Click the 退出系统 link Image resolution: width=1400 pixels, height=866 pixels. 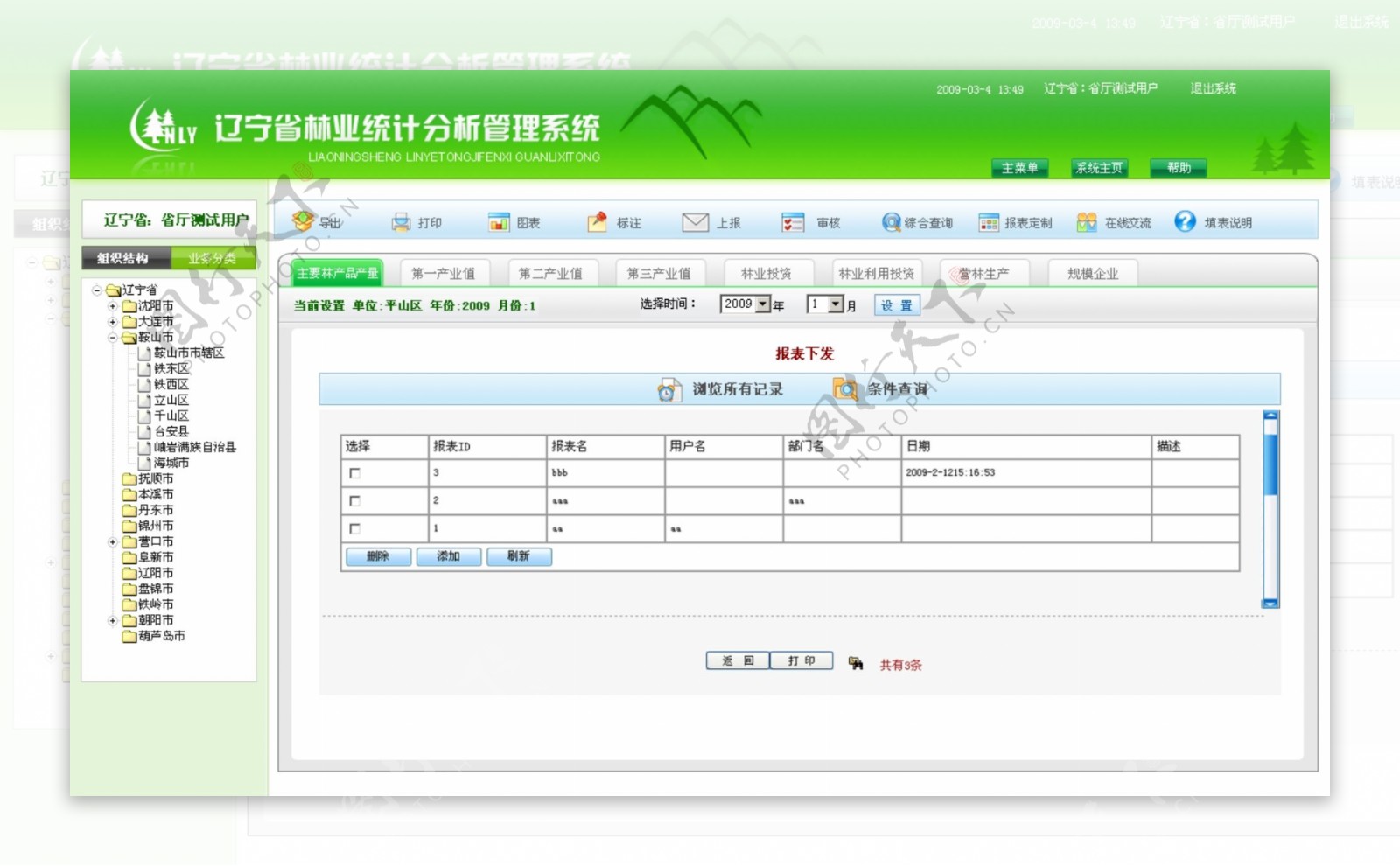(x=1213, y=88)
